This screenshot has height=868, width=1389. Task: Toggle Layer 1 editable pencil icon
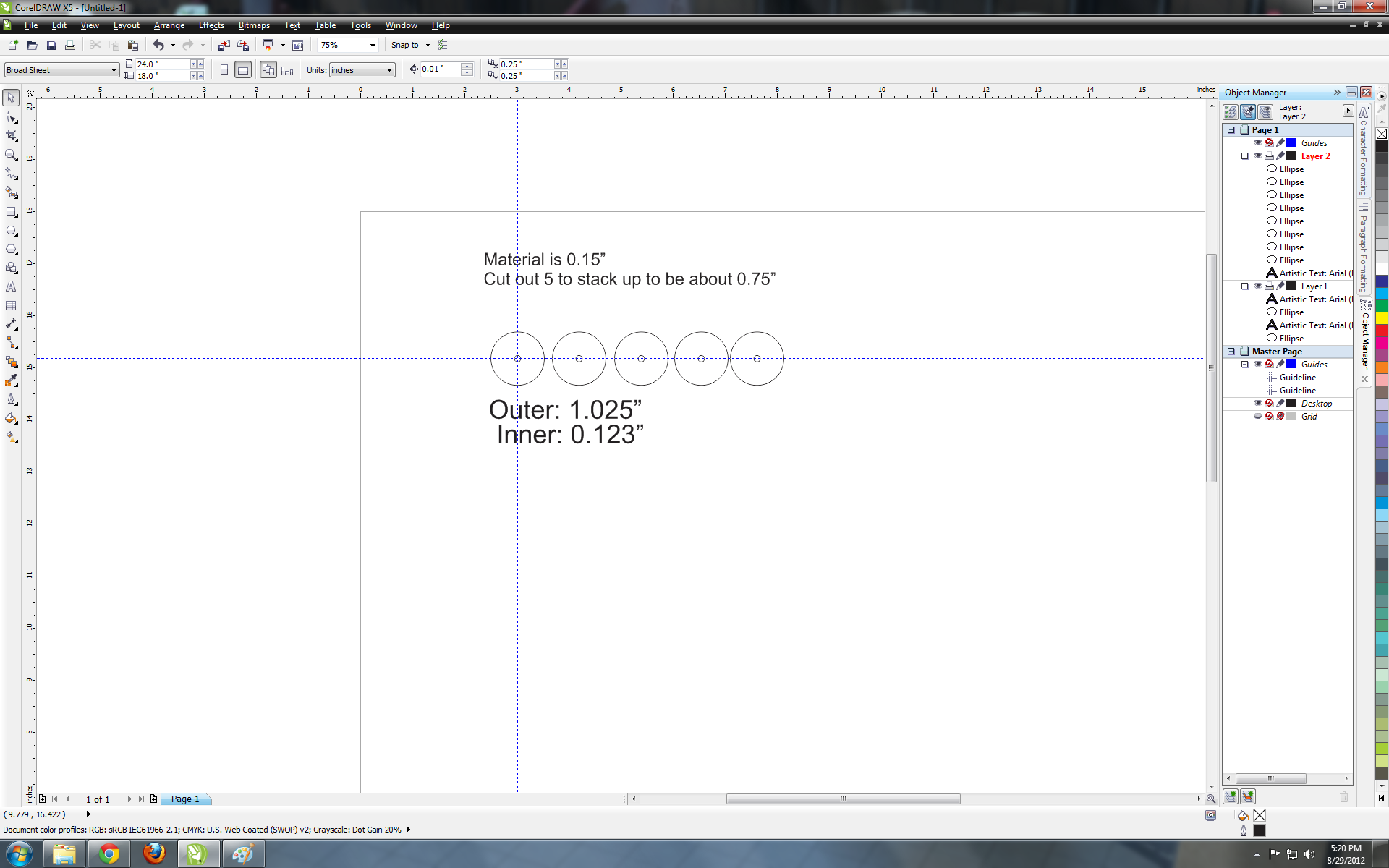pos(1280,286)
